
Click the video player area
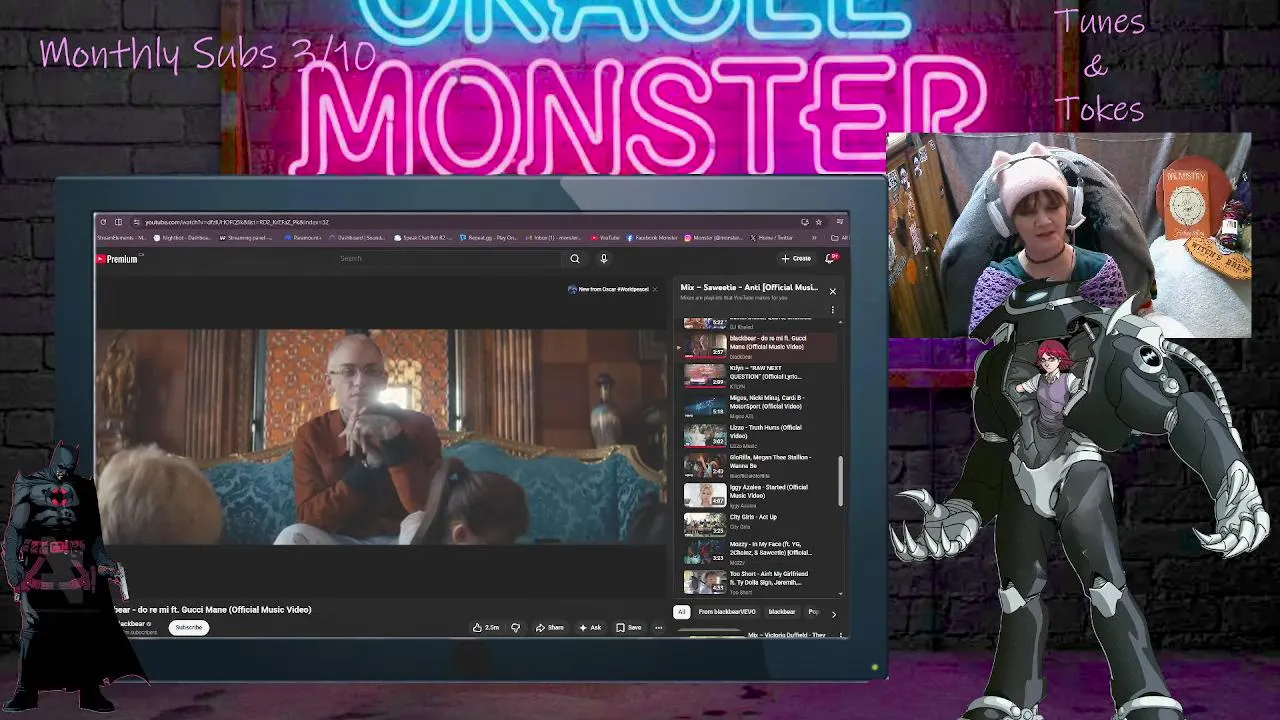383,437
